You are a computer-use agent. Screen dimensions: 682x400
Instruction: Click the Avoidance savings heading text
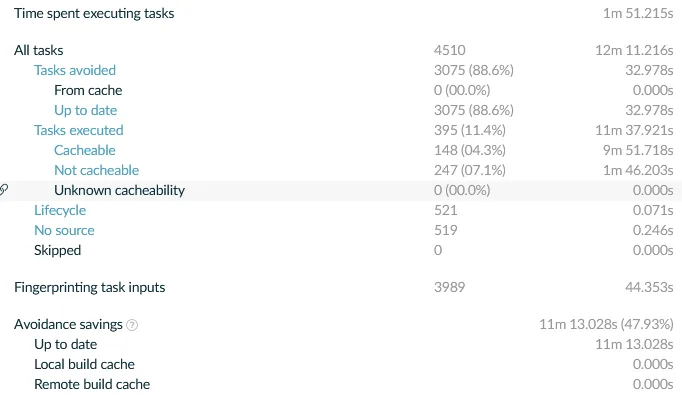68,325
